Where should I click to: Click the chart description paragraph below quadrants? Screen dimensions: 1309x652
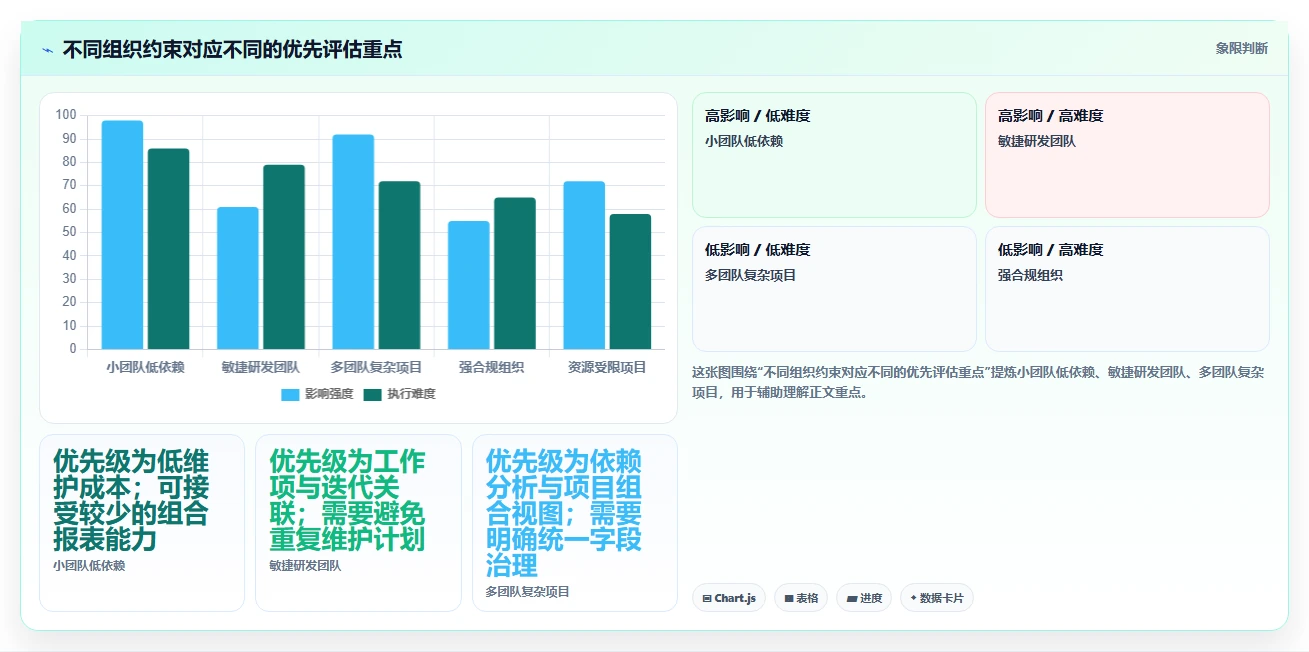980,382
